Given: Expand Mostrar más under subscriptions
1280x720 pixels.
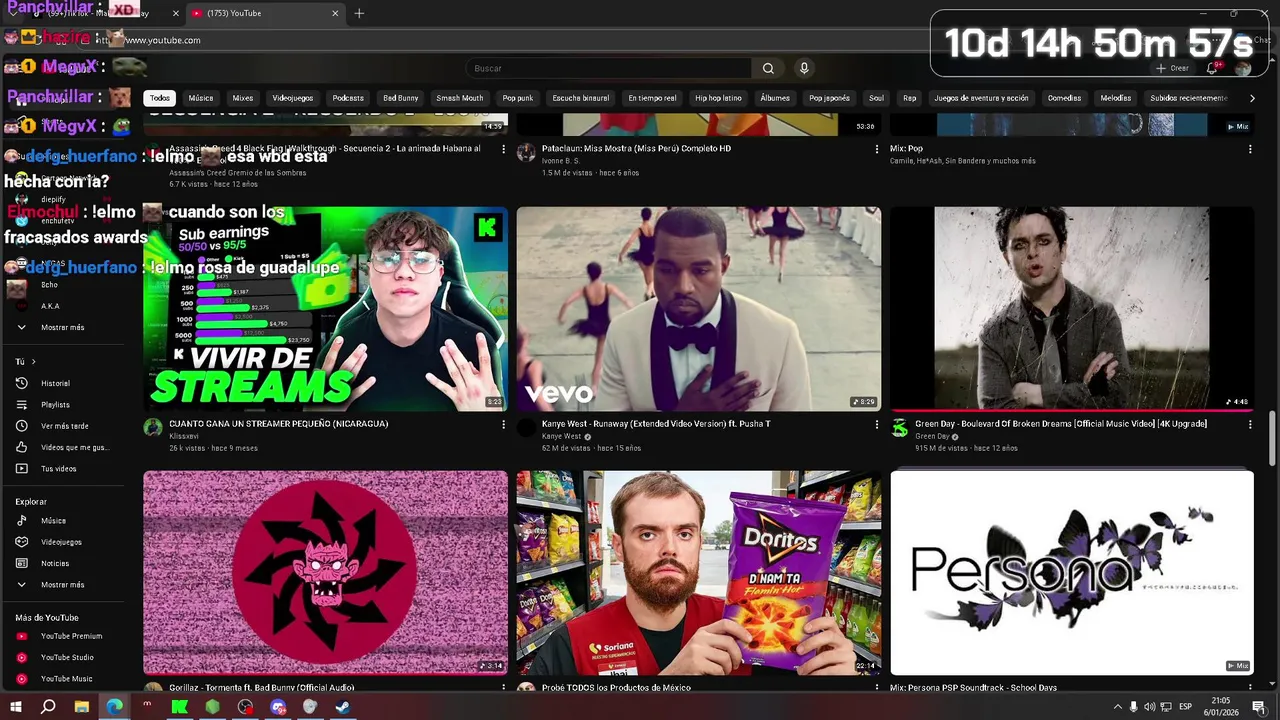Looking at the screenshot, I should click(62, 327).
